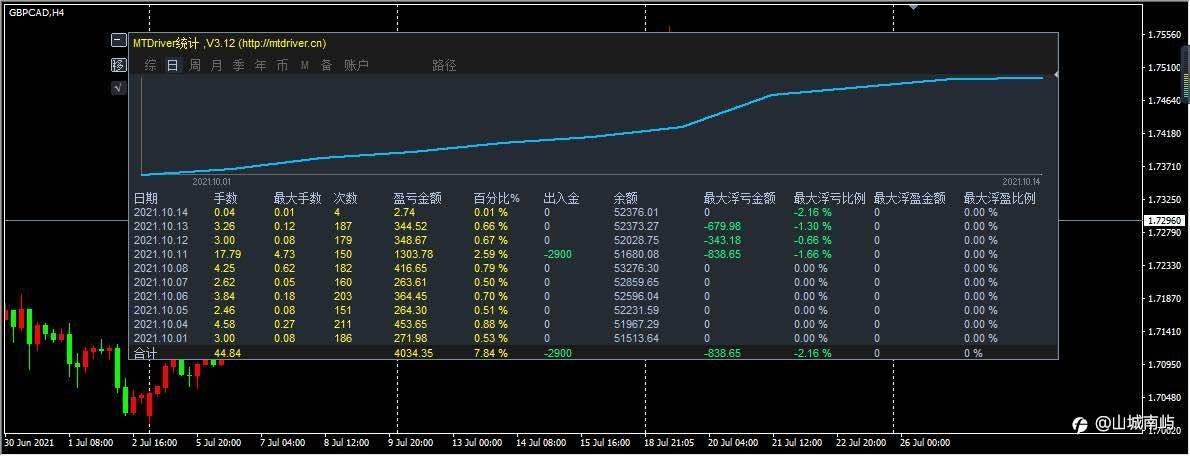Viewport: 1190px width, 456px height.
Task: Open the 备 notes tab
Action: coord(326,66)
